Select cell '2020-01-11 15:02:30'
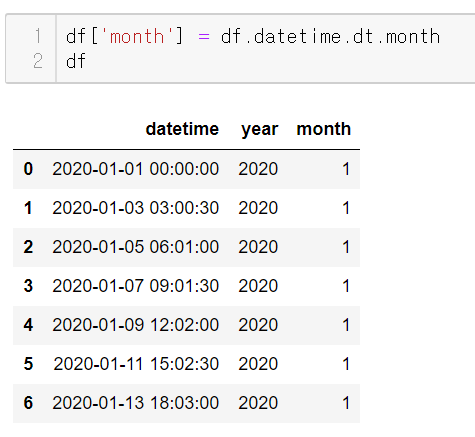The image size is (475, 437). click(136, 364)
